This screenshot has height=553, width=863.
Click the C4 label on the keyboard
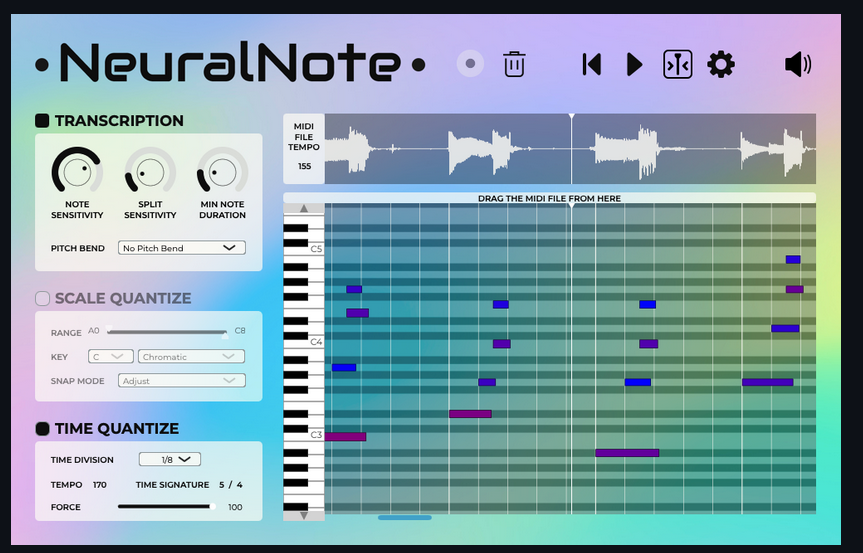tap(316, 342)
